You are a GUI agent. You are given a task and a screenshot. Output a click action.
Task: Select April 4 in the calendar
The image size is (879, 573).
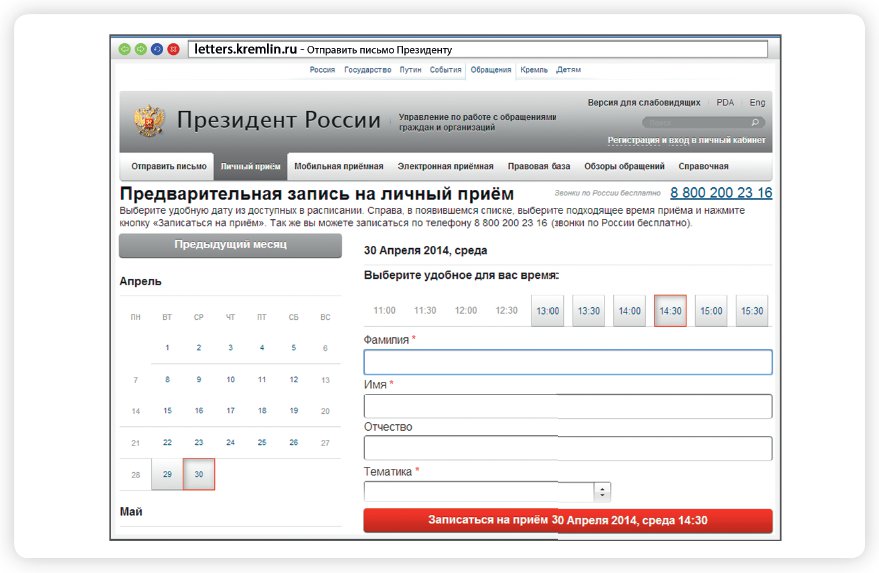point(262,348)
